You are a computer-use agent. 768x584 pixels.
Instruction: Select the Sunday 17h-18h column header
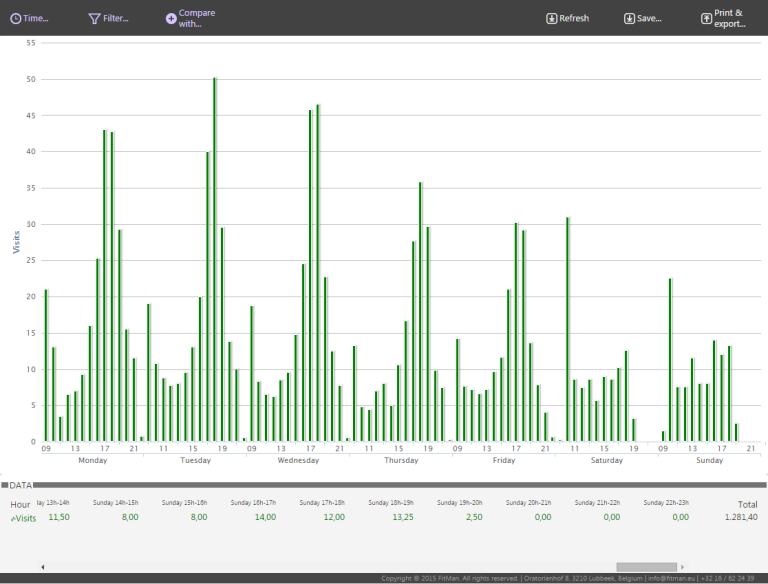322,503
